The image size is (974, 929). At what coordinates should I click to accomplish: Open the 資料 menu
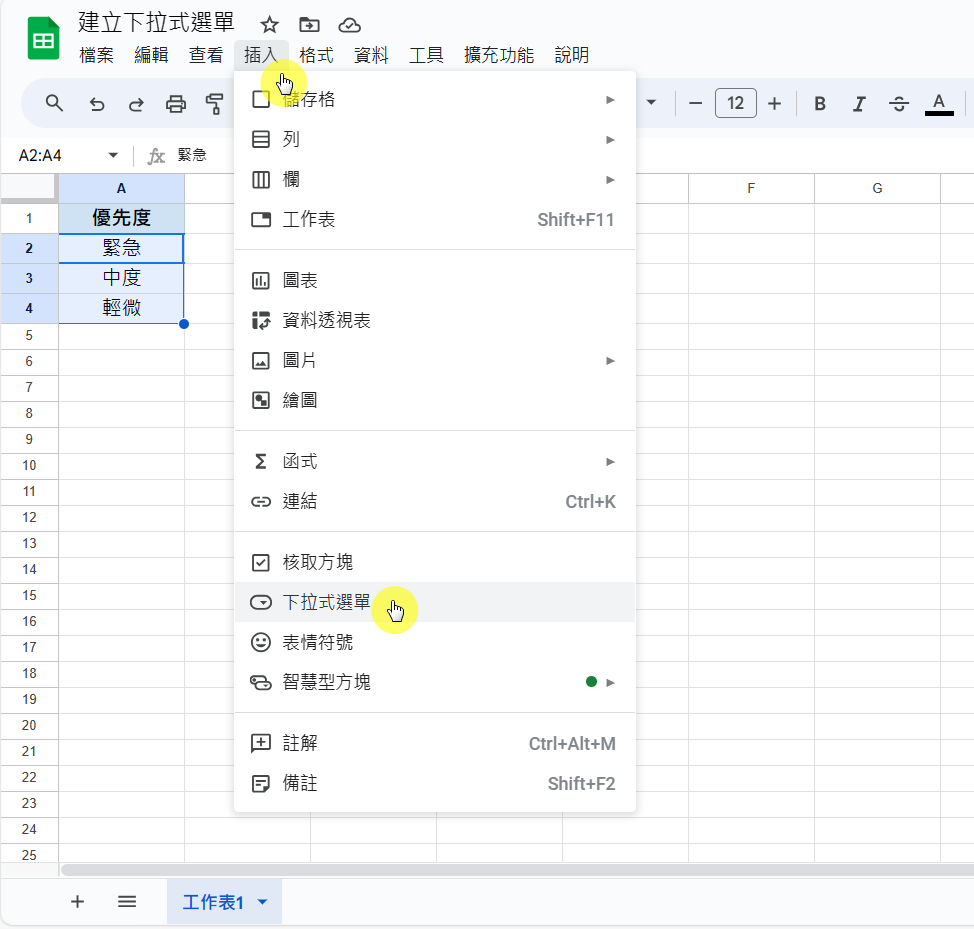point(371,55)
